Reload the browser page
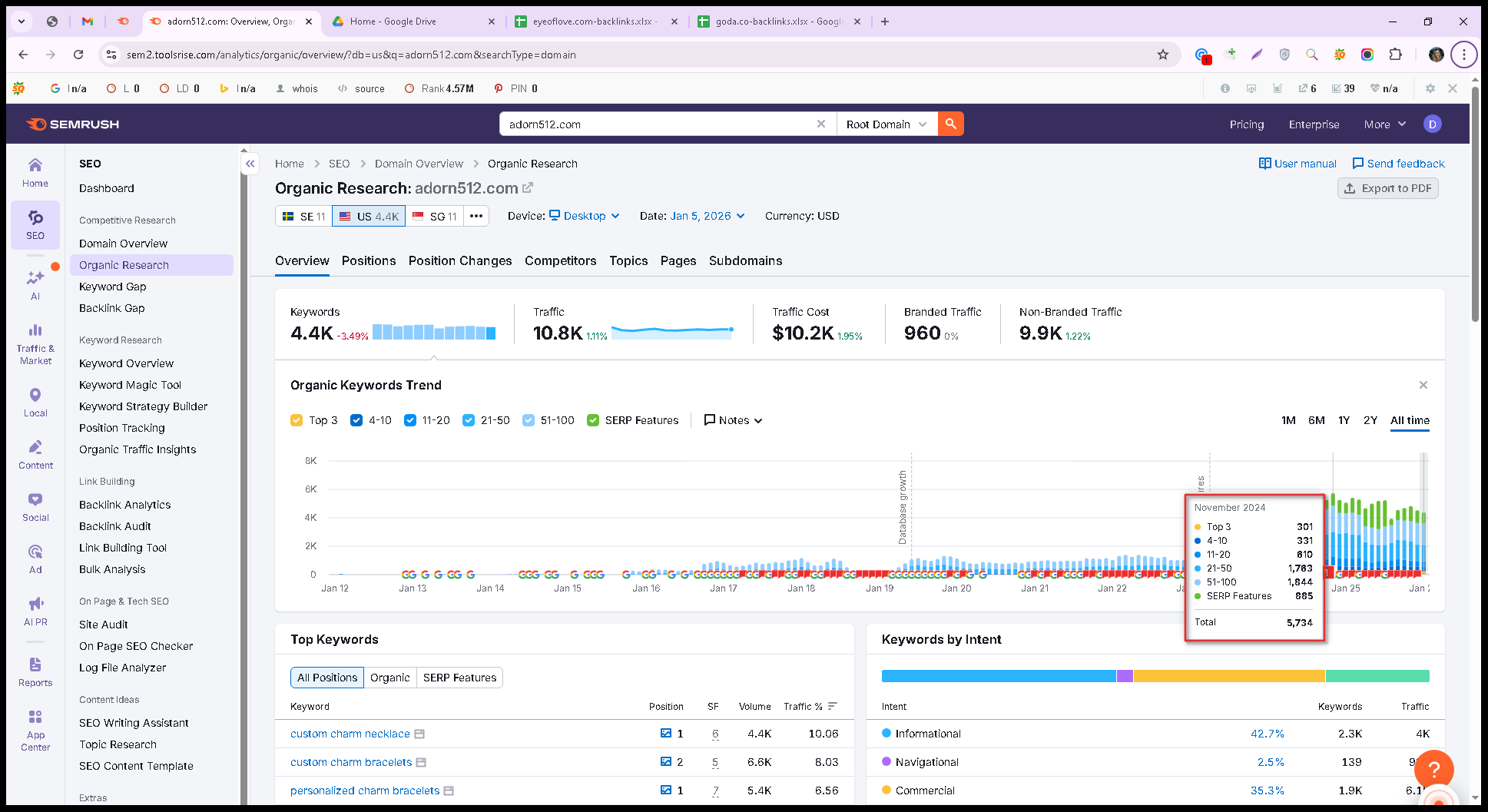This screenshot has height=812, width=1488. coord(78,55)
